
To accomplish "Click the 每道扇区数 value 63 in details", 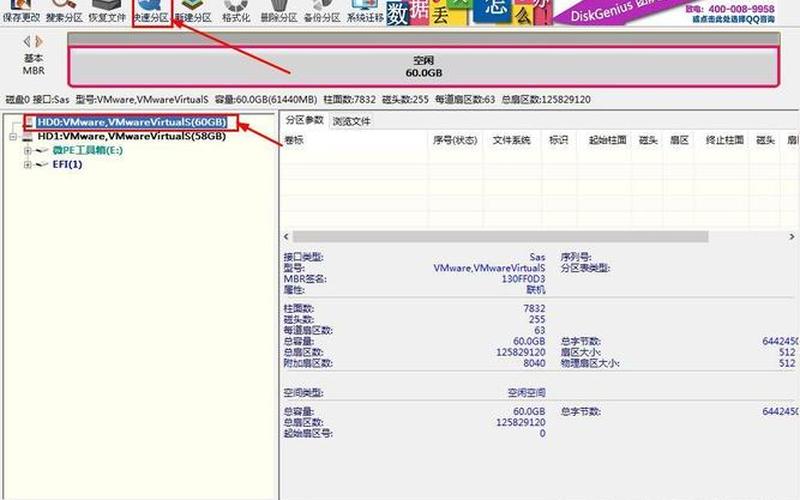I will pyautogui.click(x=540, y=330).
